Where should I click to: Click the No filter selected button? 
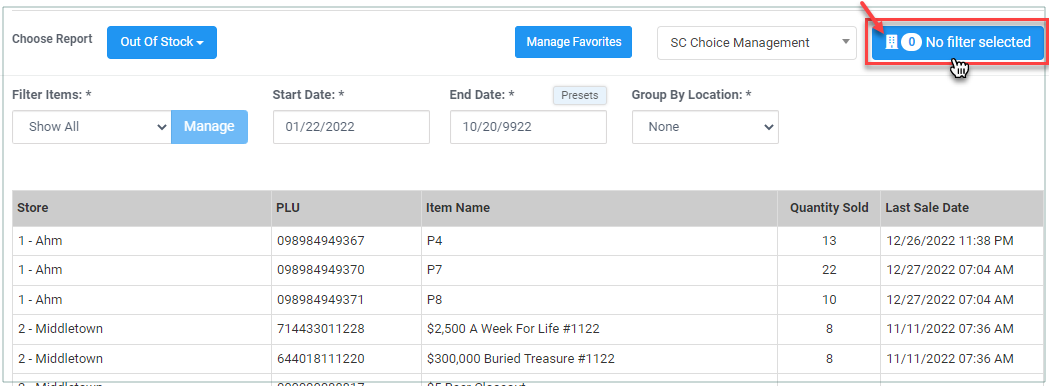(x=958, y=42)
